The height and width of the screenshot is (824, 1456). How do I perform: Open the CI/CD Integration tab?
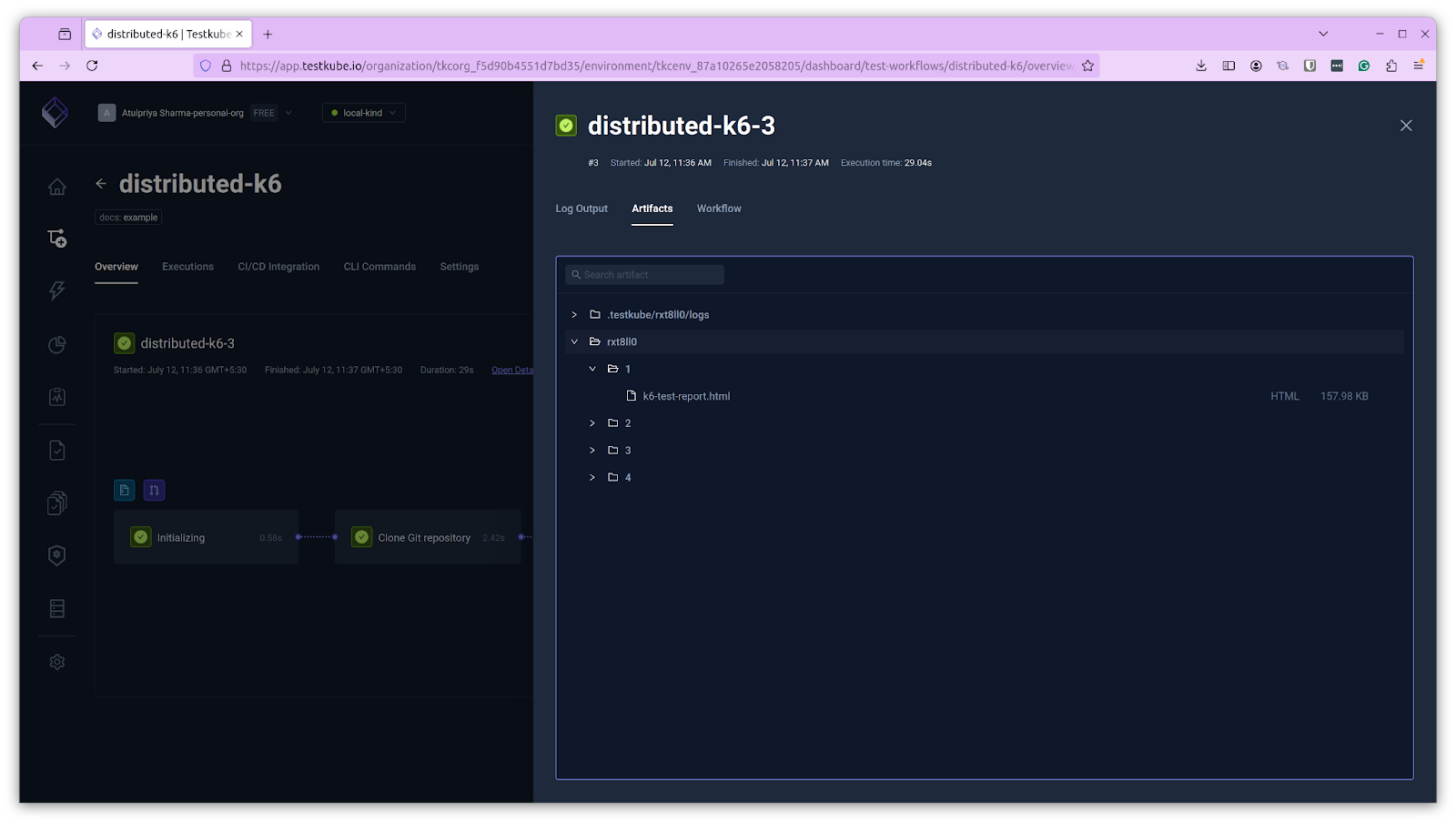(278, 267)
